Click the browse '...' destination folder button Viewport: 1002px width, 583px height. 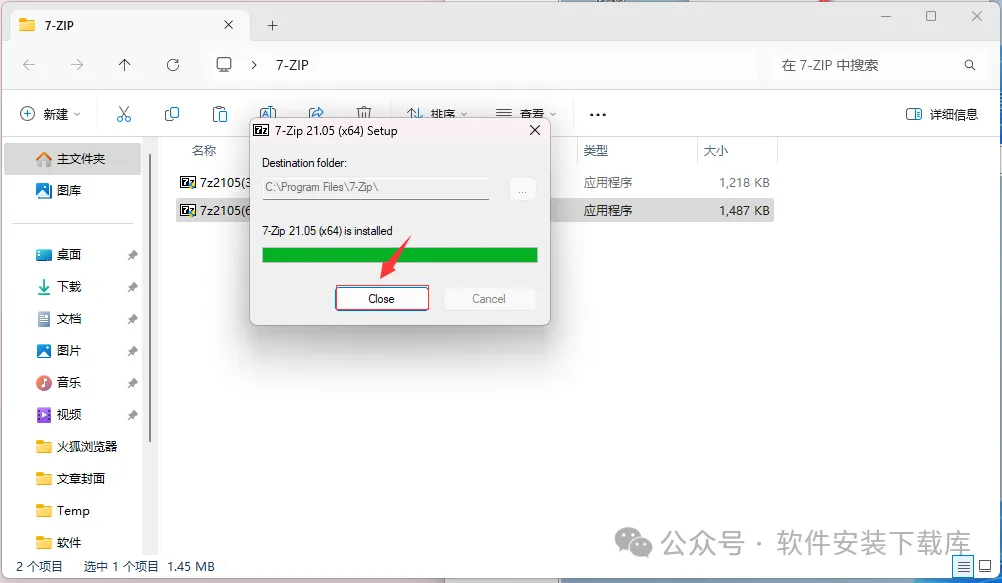click(x=523, y=189)
